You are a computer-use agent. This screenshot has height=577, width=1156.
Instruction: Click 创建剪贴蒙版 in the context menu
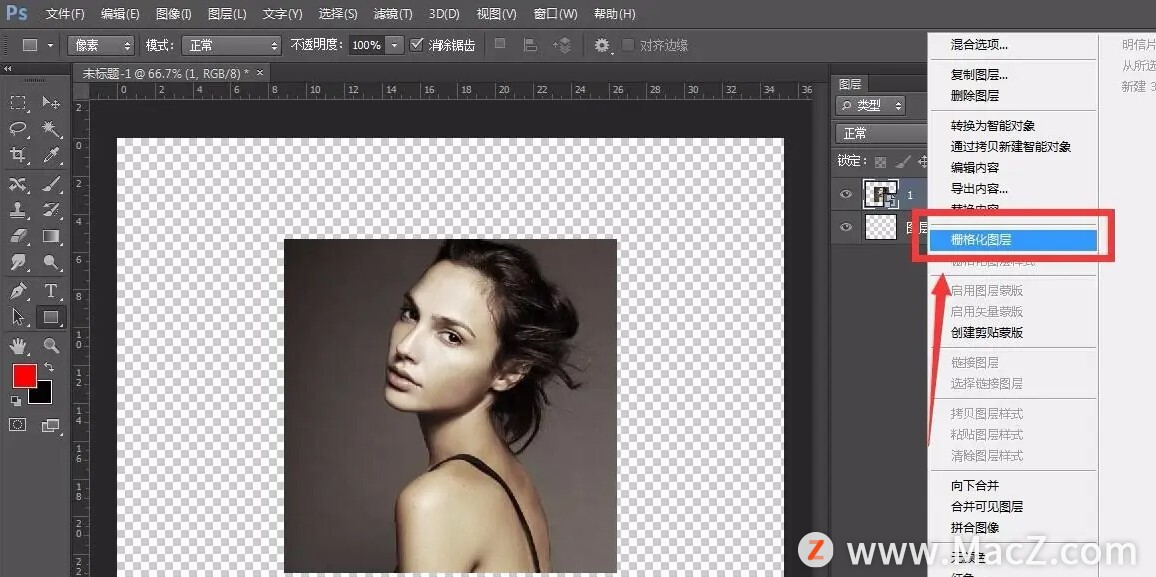coord(987,332)
